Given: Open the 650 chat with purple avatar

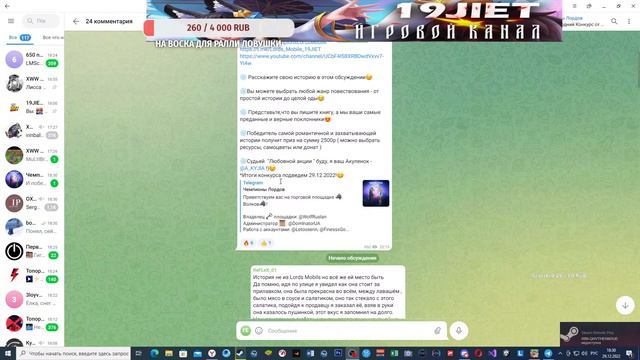Looking at the screenshot, I should click(x=32, y=59).
